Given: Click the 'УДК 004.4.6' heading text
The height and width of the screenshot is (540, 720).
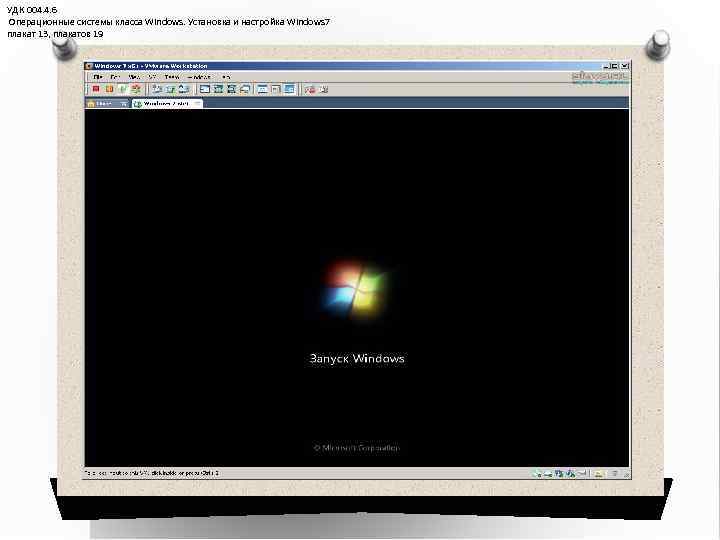Looking at the screenshot, I should point(32,10).
